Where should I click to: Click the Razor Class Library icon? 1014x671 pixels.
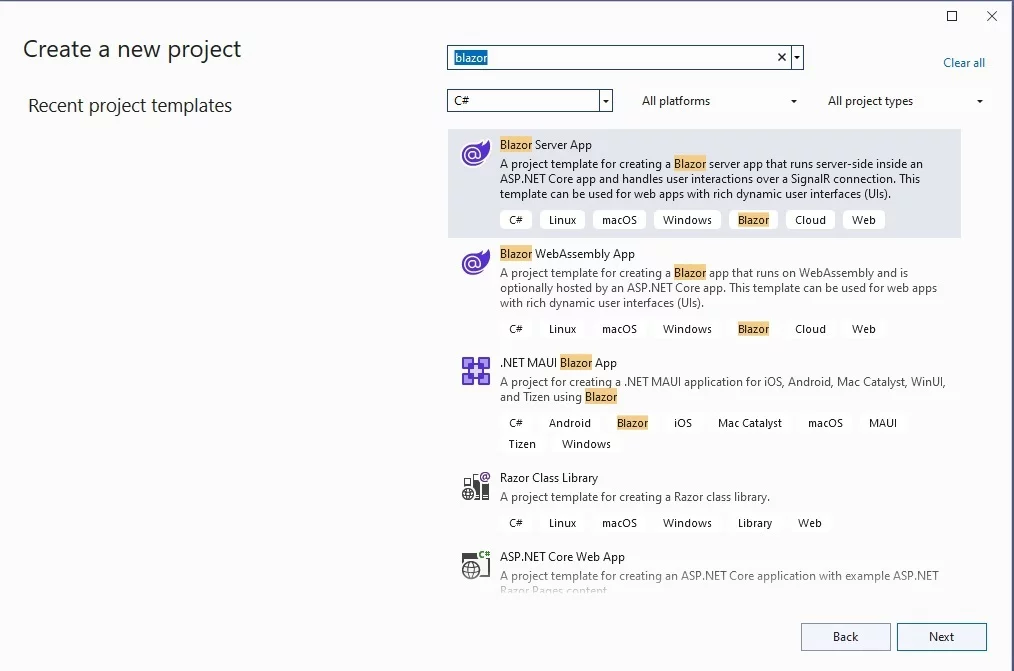475,486
